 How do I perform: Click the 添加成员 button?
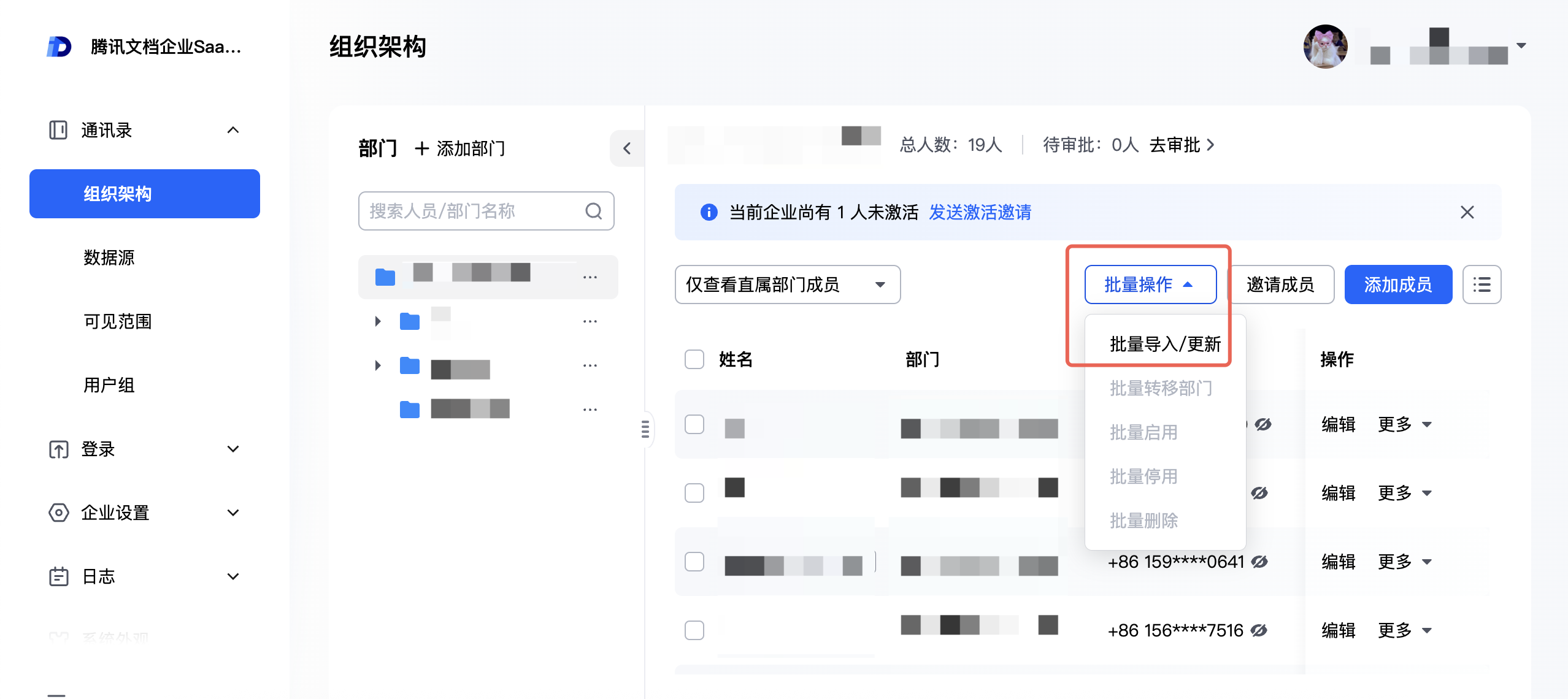(x=1397, y=285)
